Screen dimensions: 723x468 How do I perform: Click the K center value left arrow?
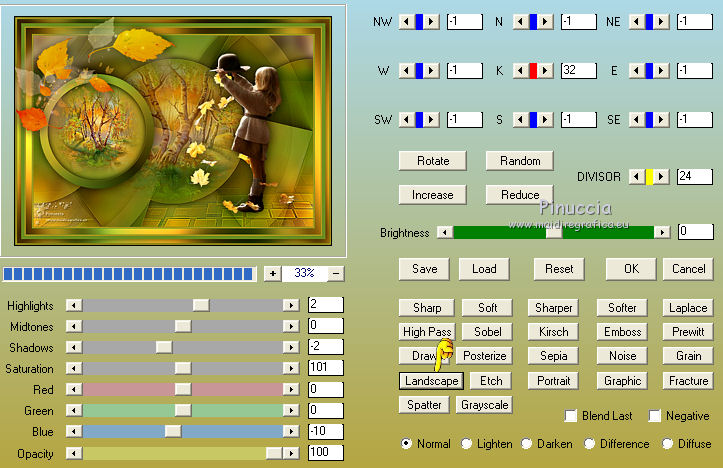click(x=521, y=71)
